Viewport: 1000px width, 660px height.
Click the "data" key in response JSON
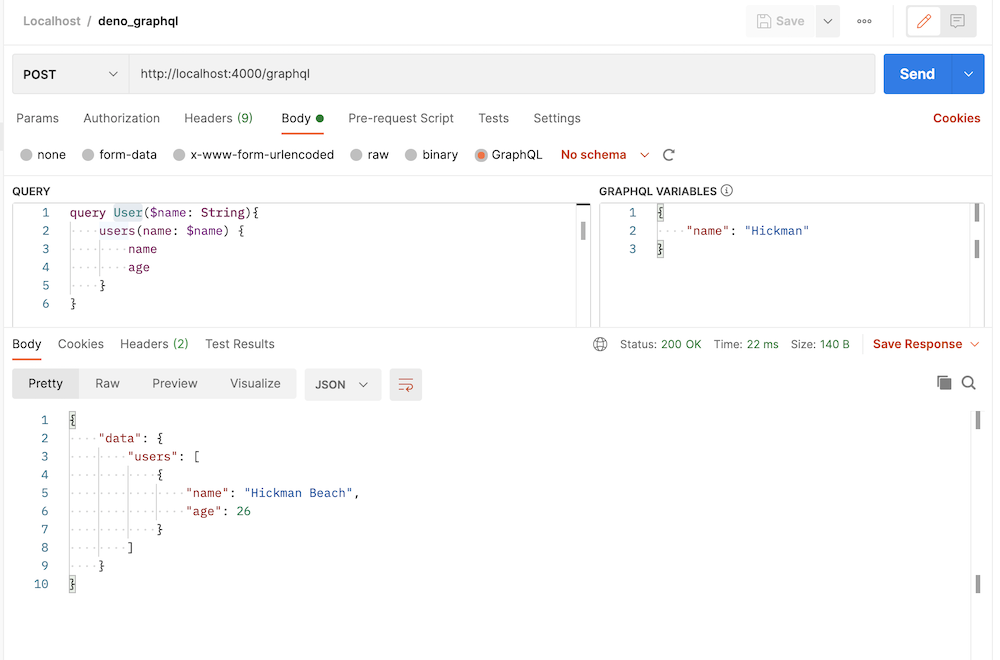[x=120, y=438]
